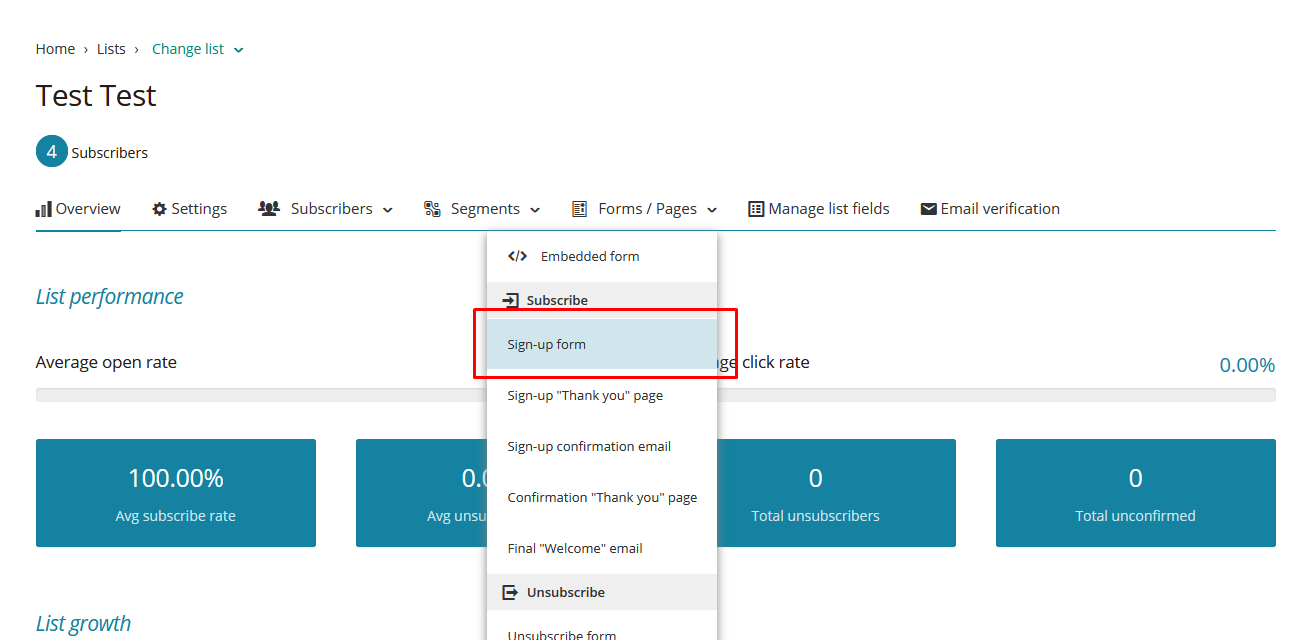This screenshot has width=1307, height=640.
Task: Switch to the Overview tab
Action: click(x=78, y=209)
